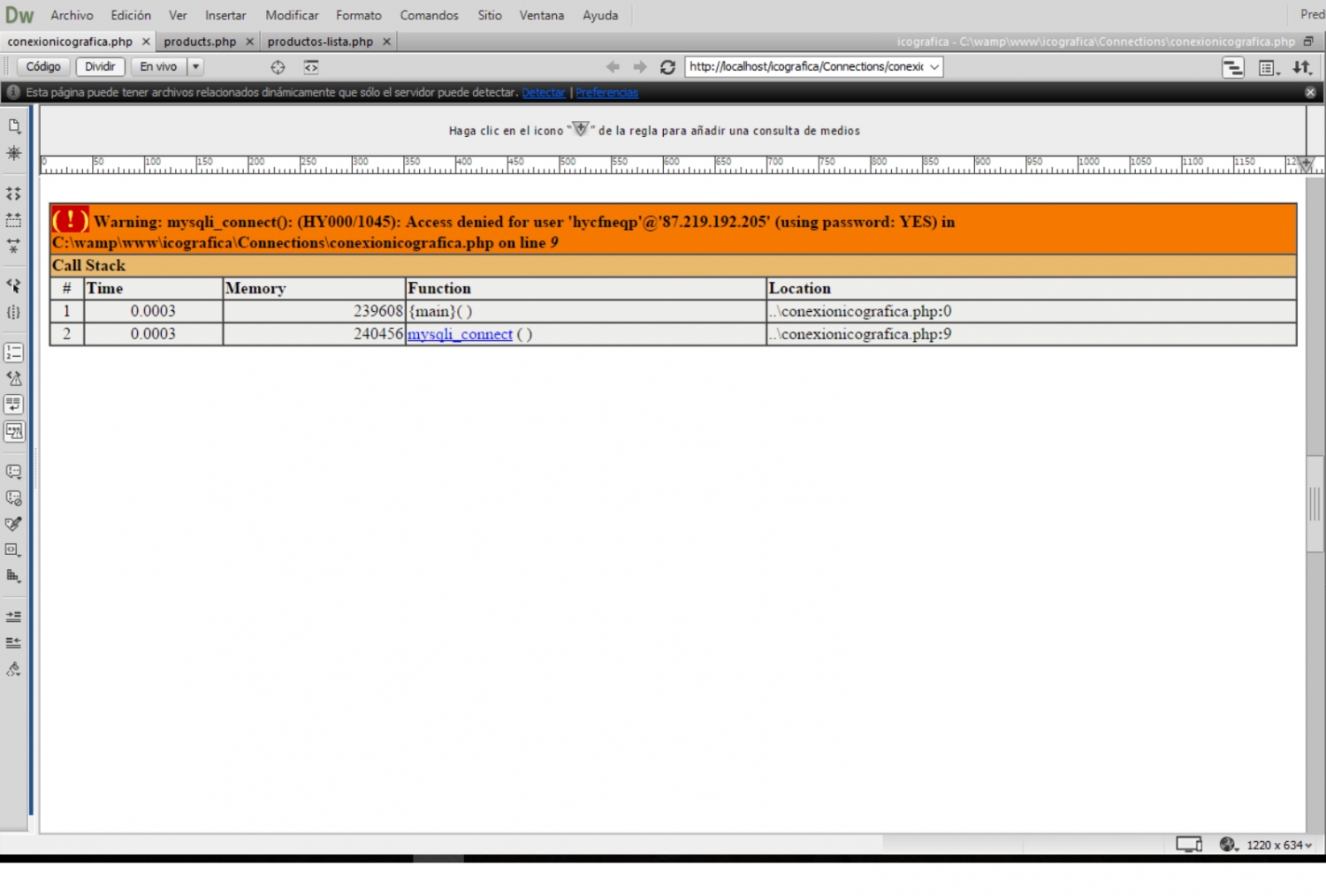Expand the En vivo view dropdown arrow
Viewport: 1326px width, 896px height.
point(196,66)
